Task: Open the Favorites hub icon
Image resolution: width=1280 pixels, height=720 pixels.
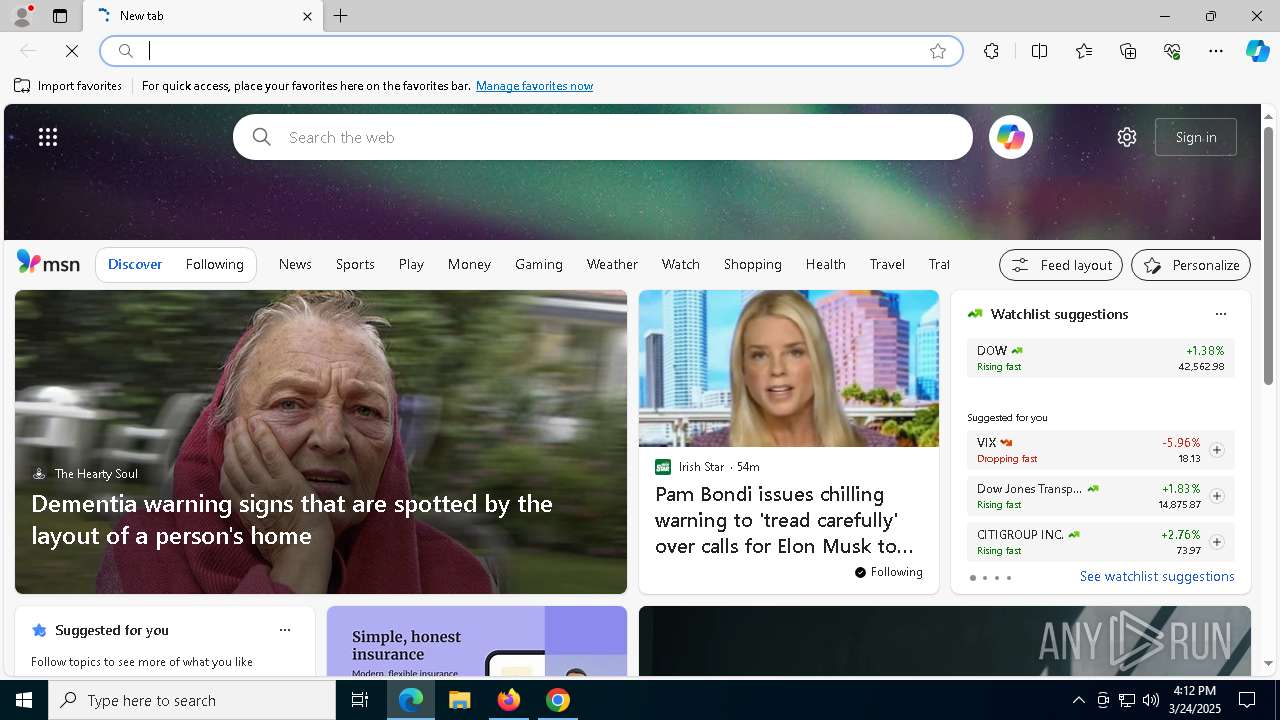Action: click(1084, 51)
